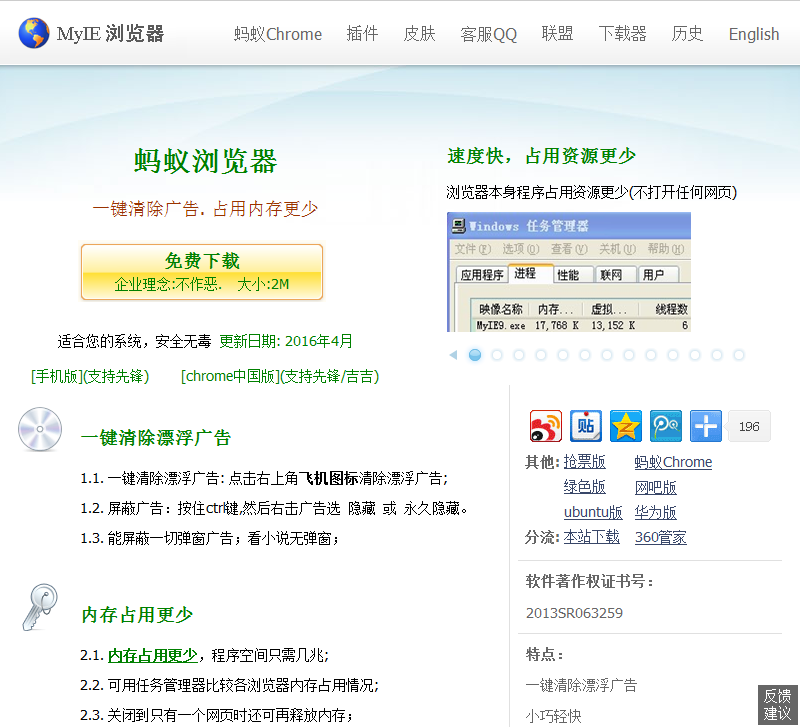Click the CD disc icon
800x727 pixels.
pyautogui.click(x=40, y=429)
